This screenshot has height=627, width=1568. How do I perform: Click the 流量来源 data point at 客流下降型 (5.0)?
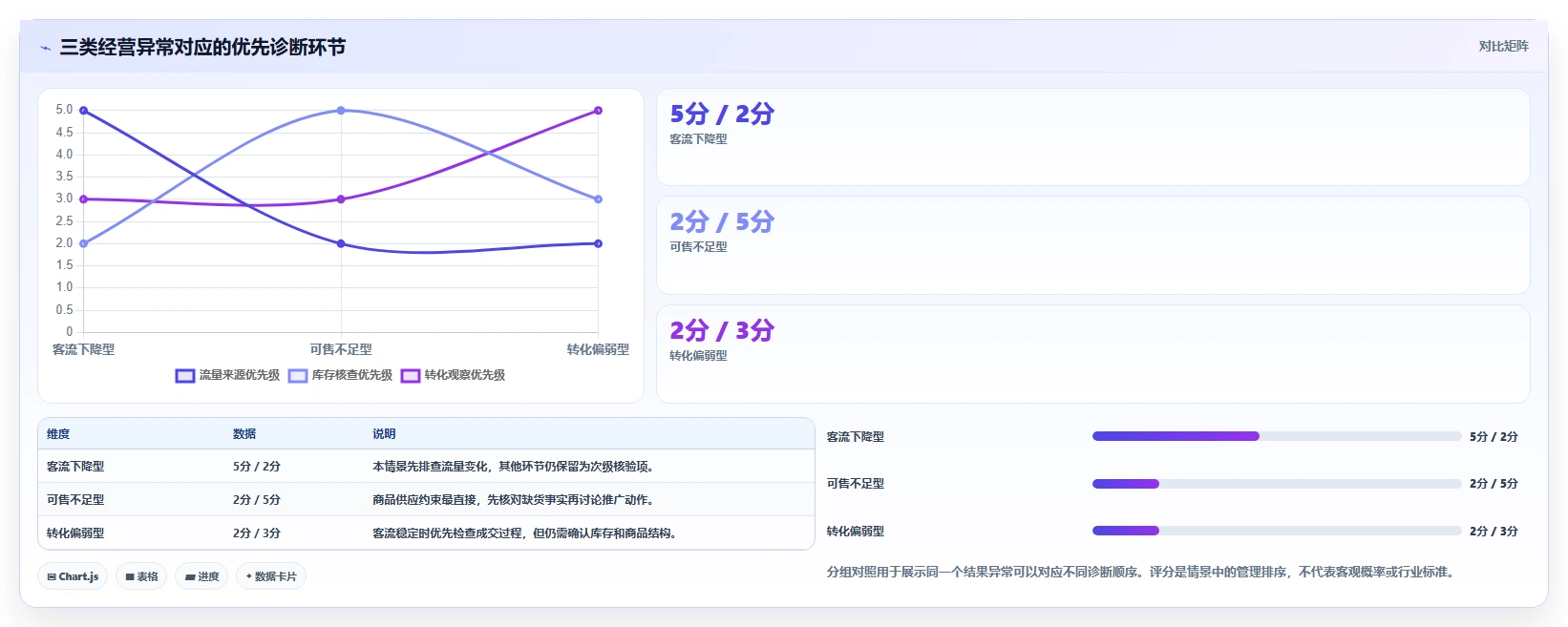(84, 111)
